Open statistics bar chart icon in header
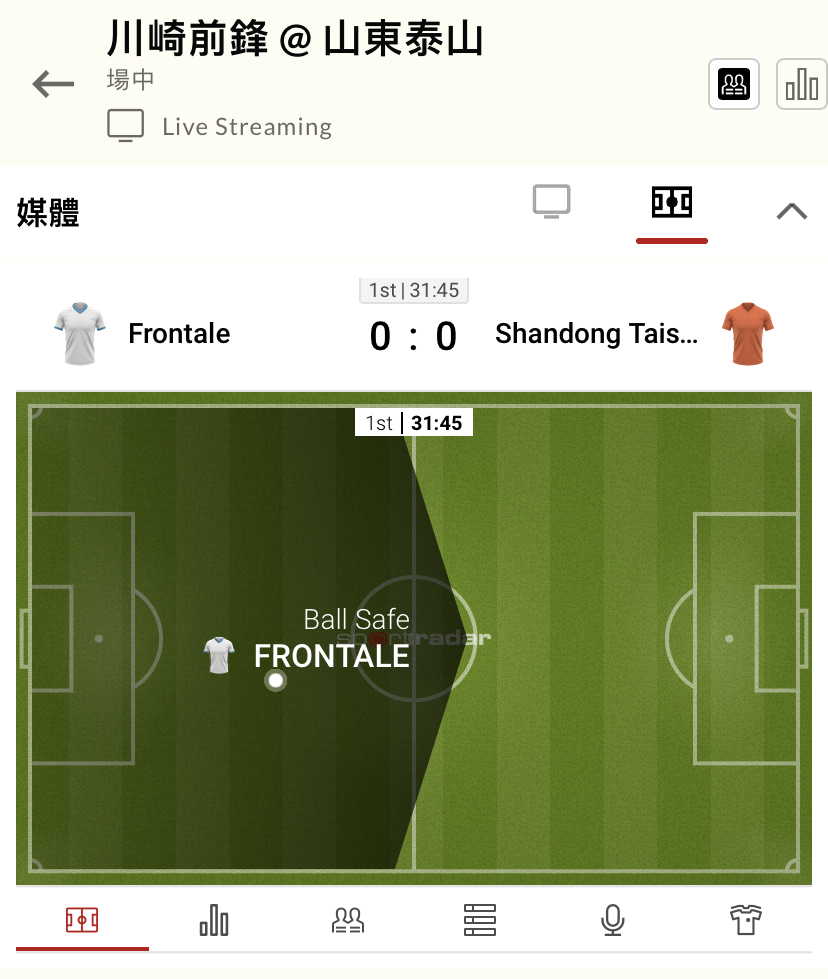828x979 pixels. (802, 84)
